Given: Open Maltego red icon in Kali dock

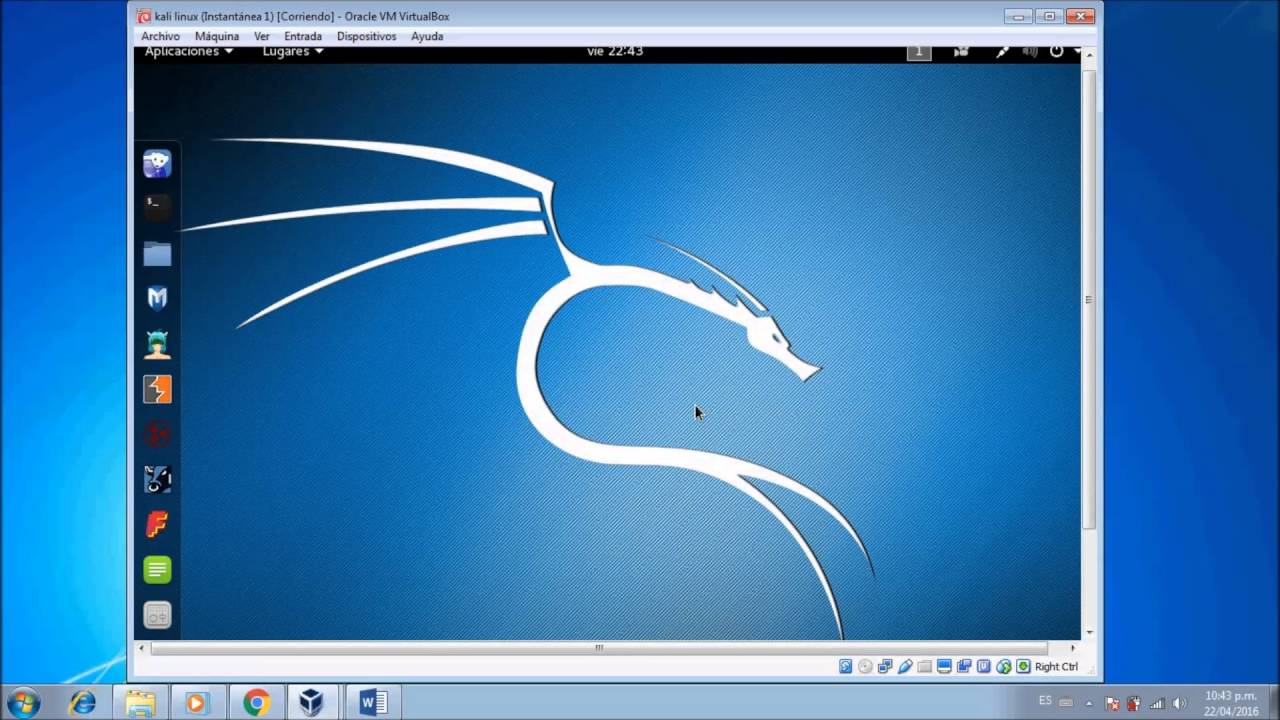Looking at the screenshot, I should (157, 434).
